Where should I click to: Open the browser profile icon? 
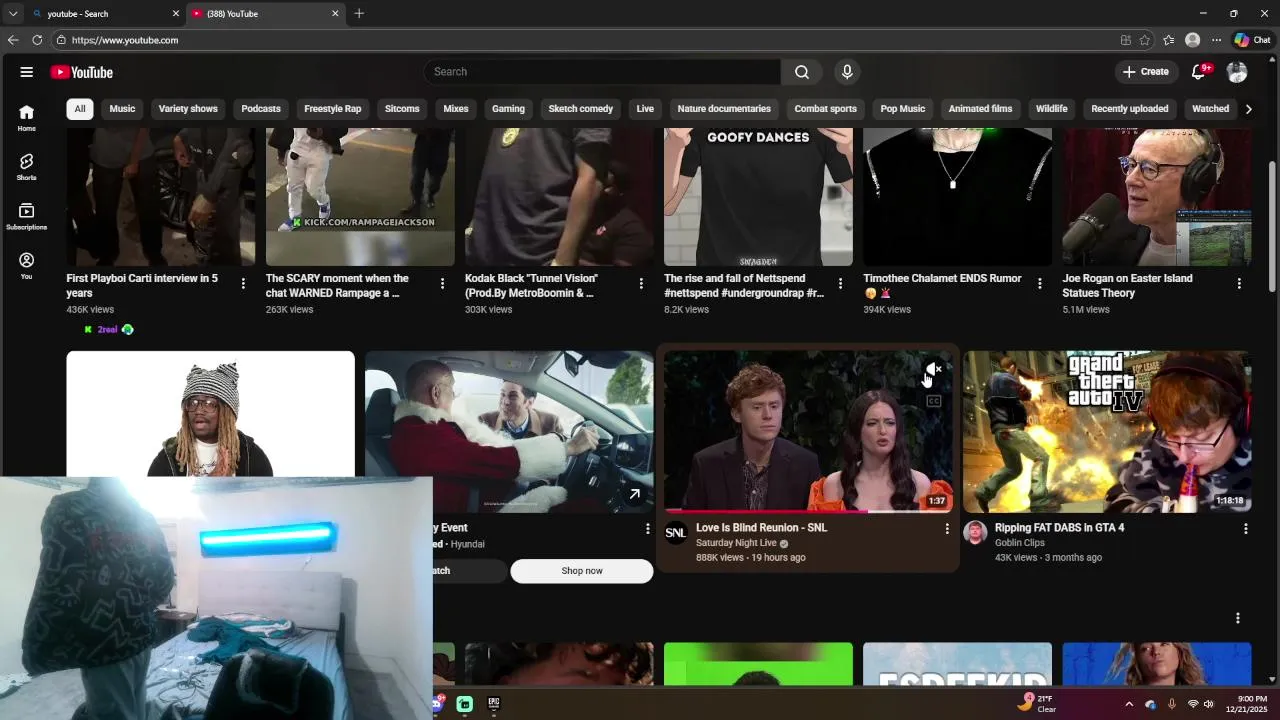click(x=1192, y=40)
